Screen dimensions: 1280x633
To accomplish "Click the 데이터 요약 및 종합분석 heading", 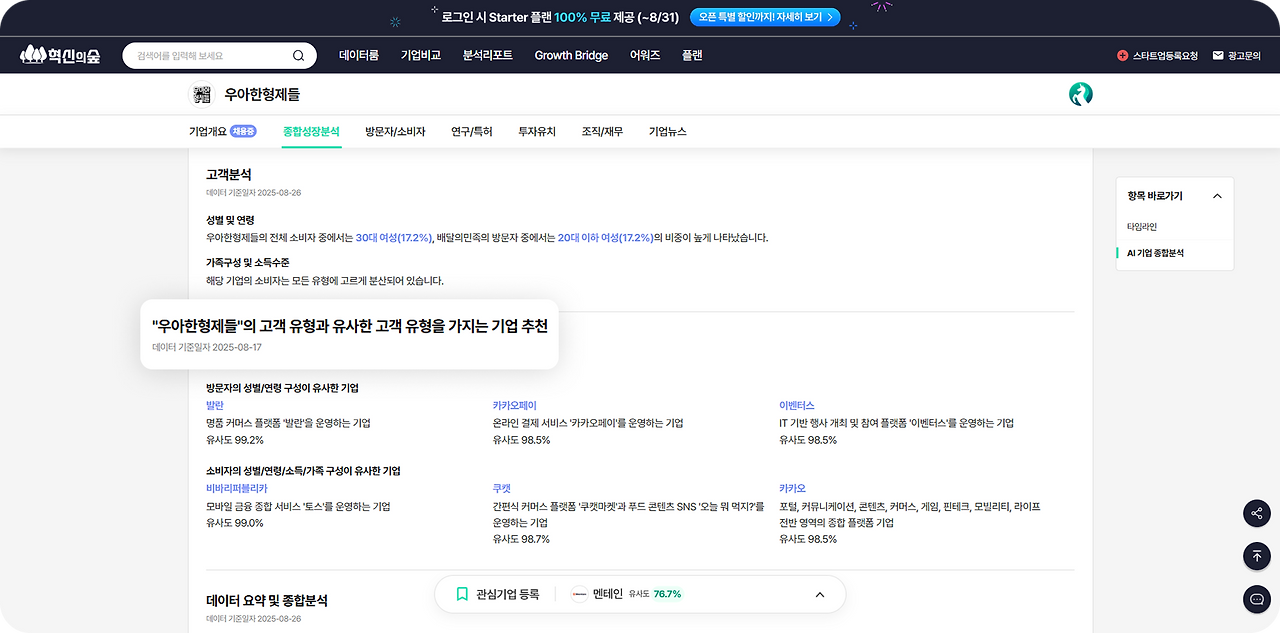I will point(267,601).
